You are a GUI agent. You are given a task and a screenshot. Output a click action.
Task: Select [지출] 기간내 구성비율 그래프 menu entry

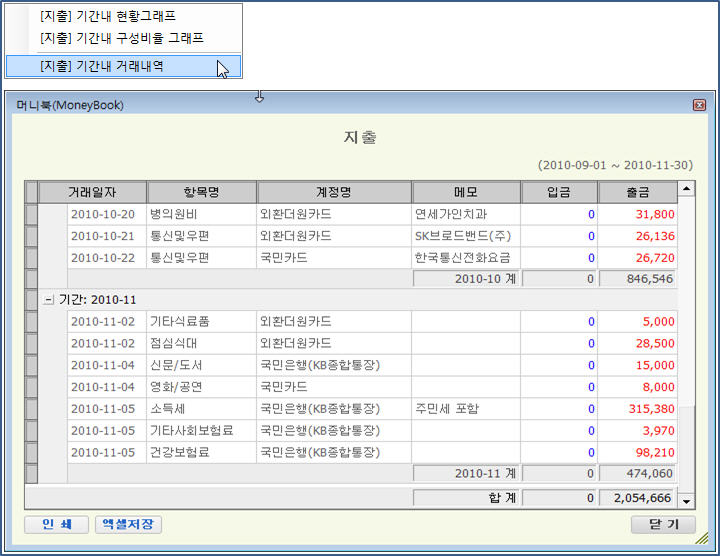pyautogui.click(x=123, y=38)
